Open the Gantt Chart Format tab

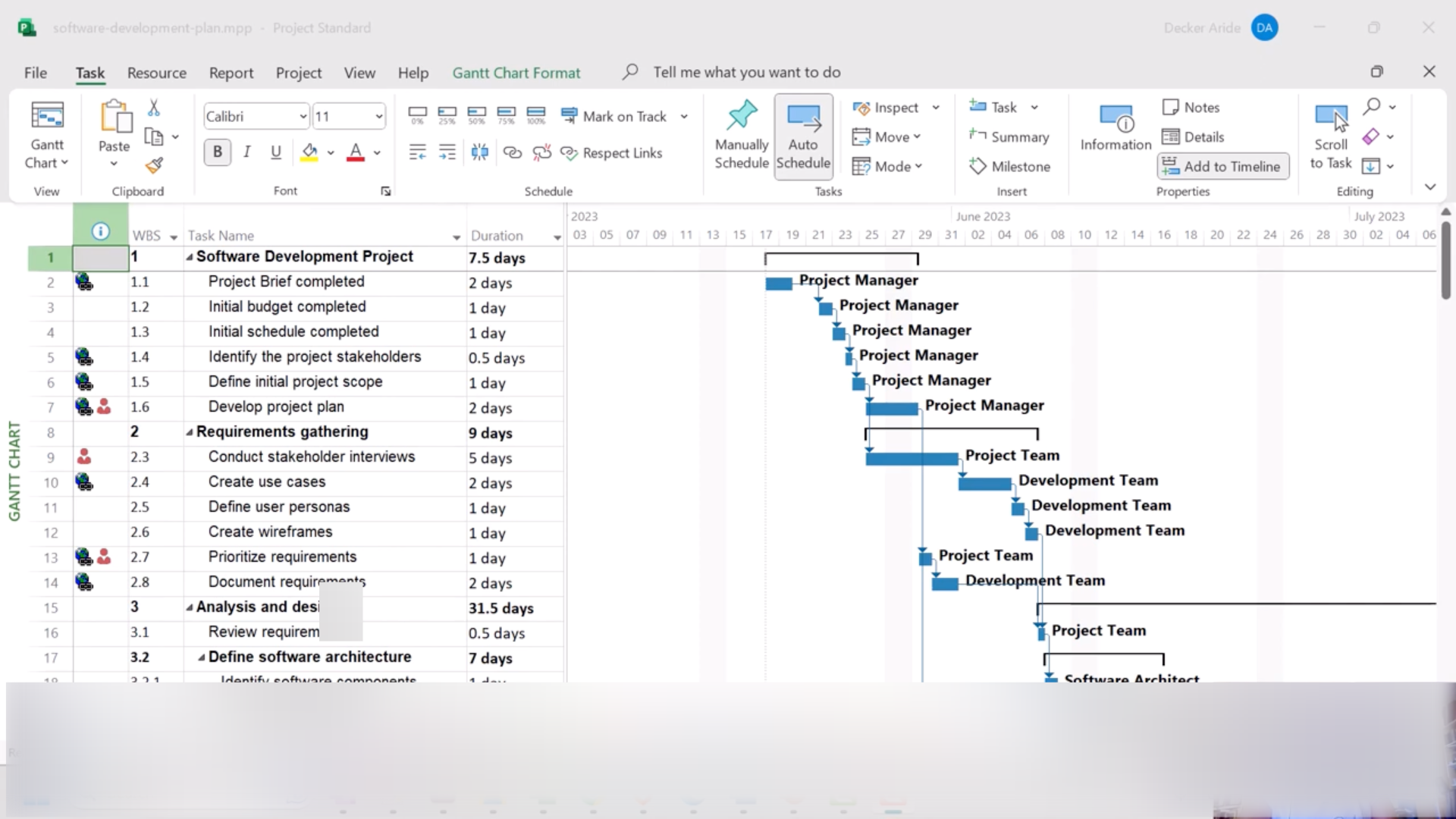tap(516, 73)
